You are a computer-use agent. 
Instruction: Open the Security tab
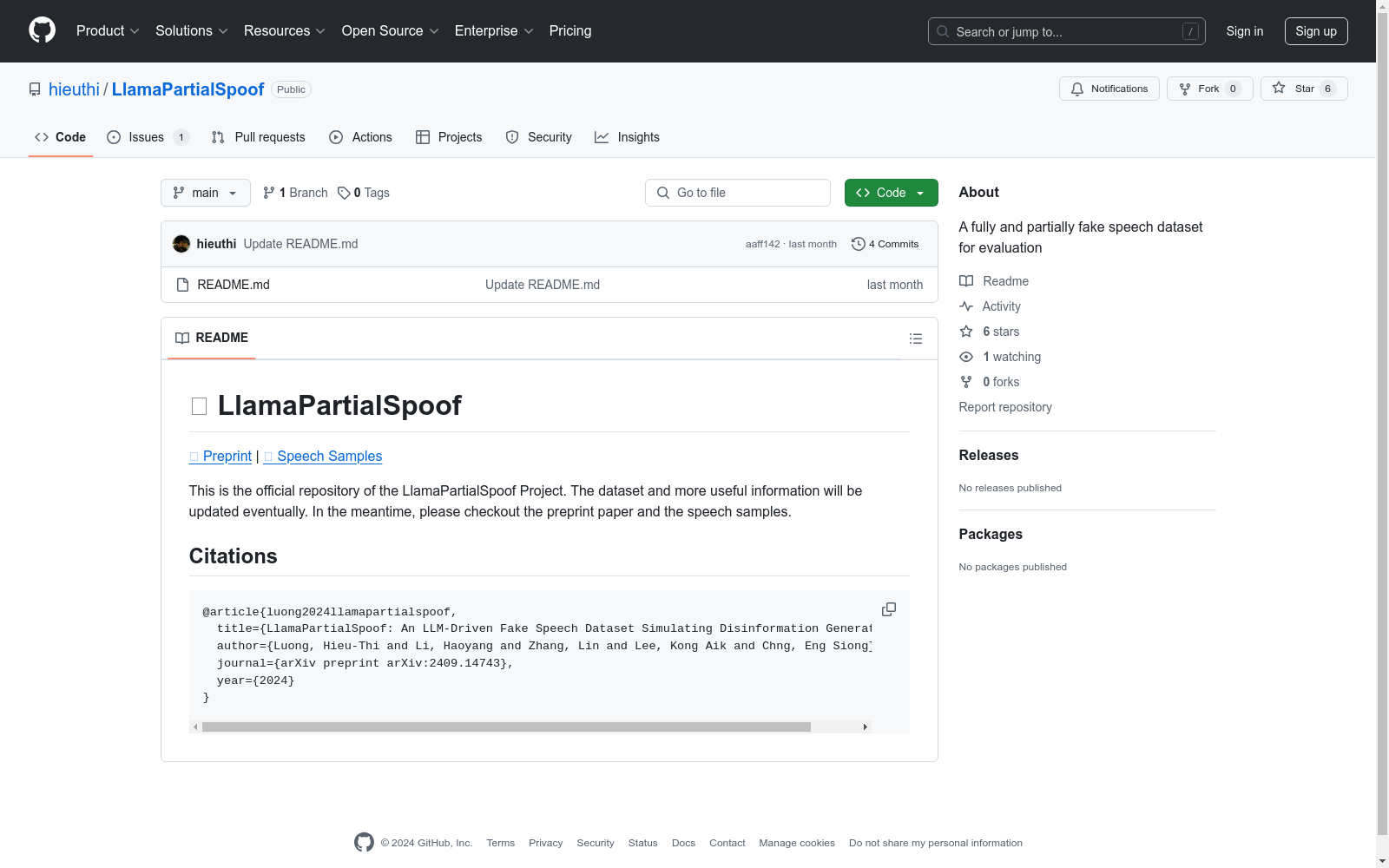[x=538, y=137]
